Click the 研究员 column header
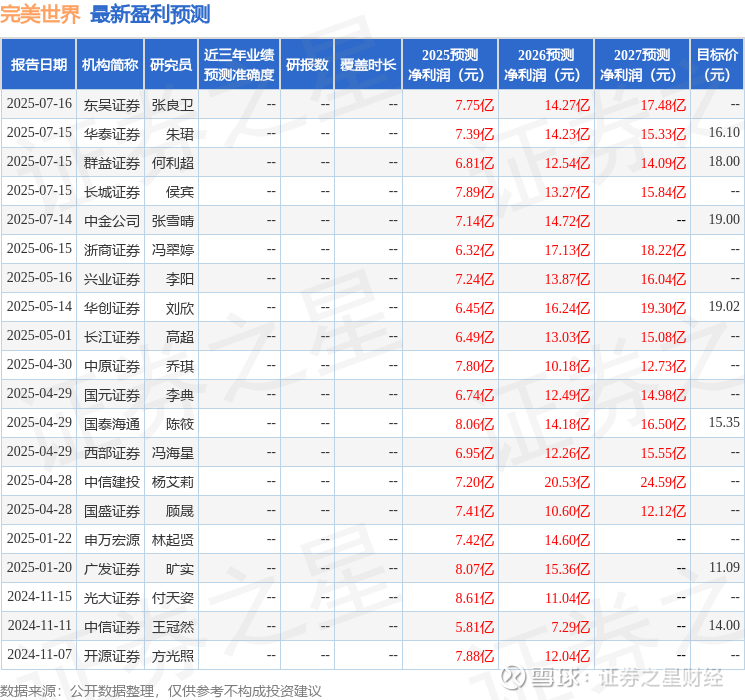This screenshot has height=700, width=745. pos(171,65)
